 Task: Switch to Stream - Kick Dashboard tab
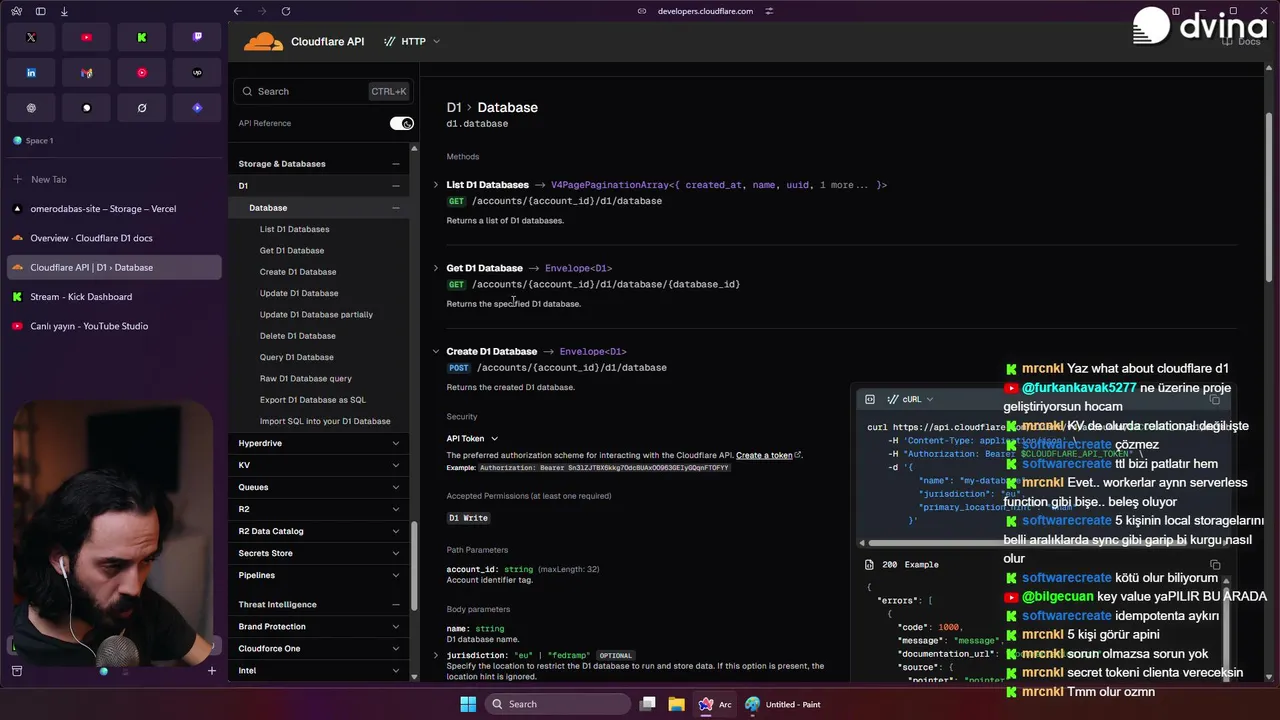point(114,297)
